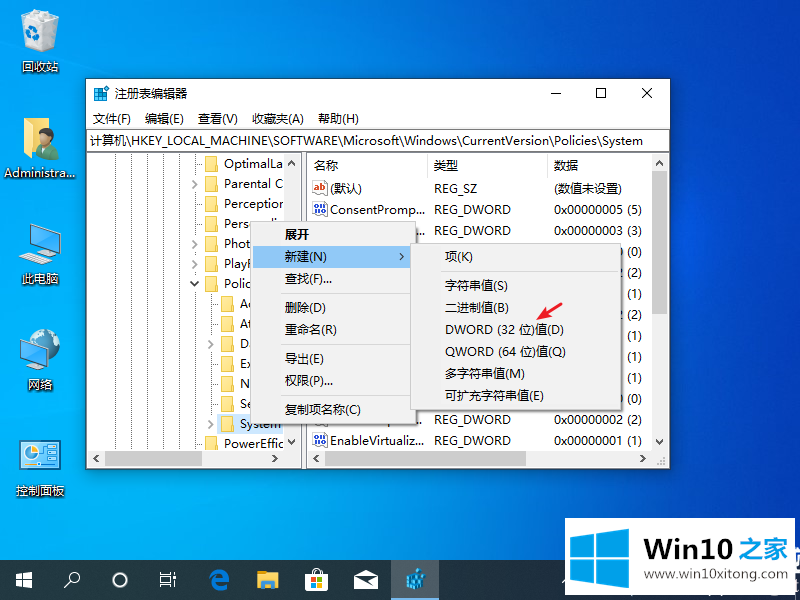Create new DWORD (32 位)值(D)

[516, 330]
